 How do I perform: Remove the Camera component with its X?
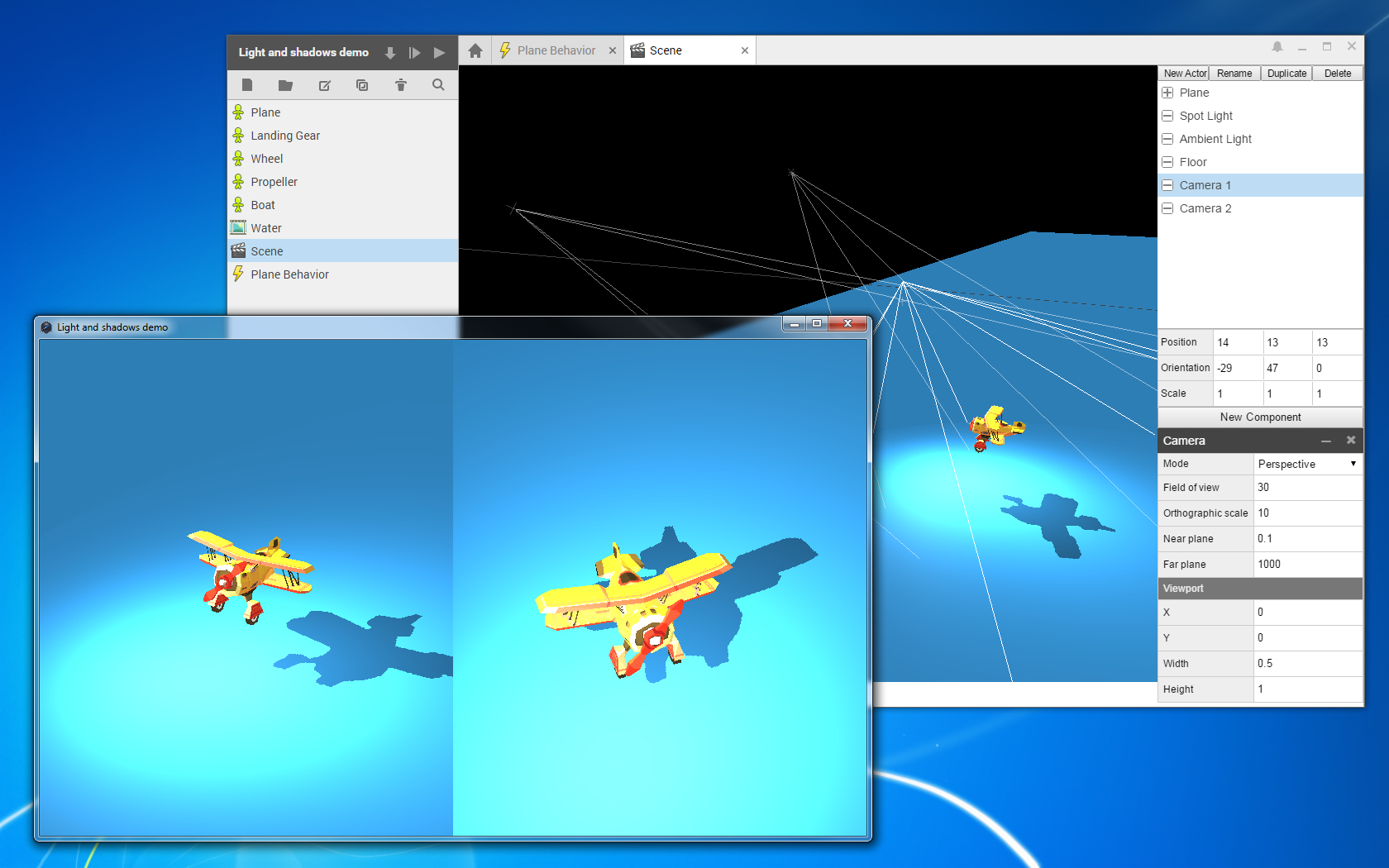point(1351,441)
